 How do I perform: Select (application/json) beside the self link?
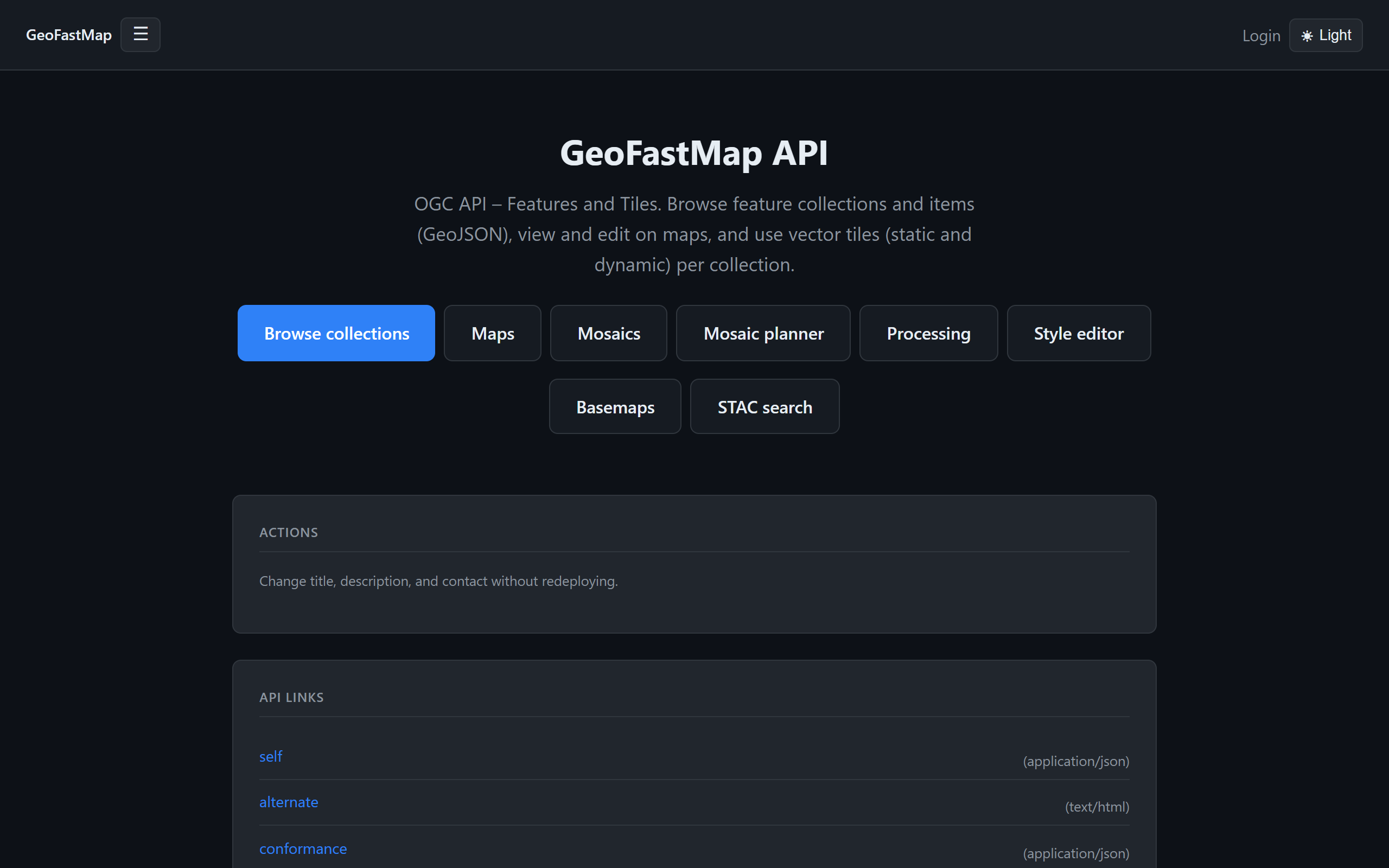coord(1075,761)
